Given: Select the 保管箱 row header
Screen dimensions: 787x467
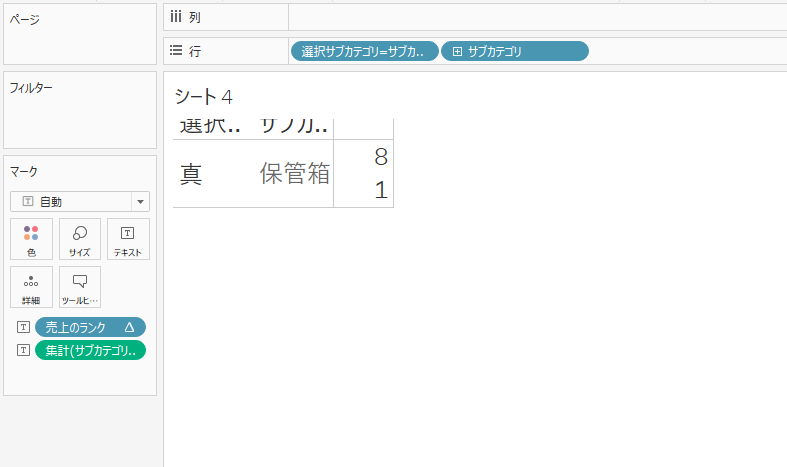Looking at the screenshot, I should [x=294, y=174].
